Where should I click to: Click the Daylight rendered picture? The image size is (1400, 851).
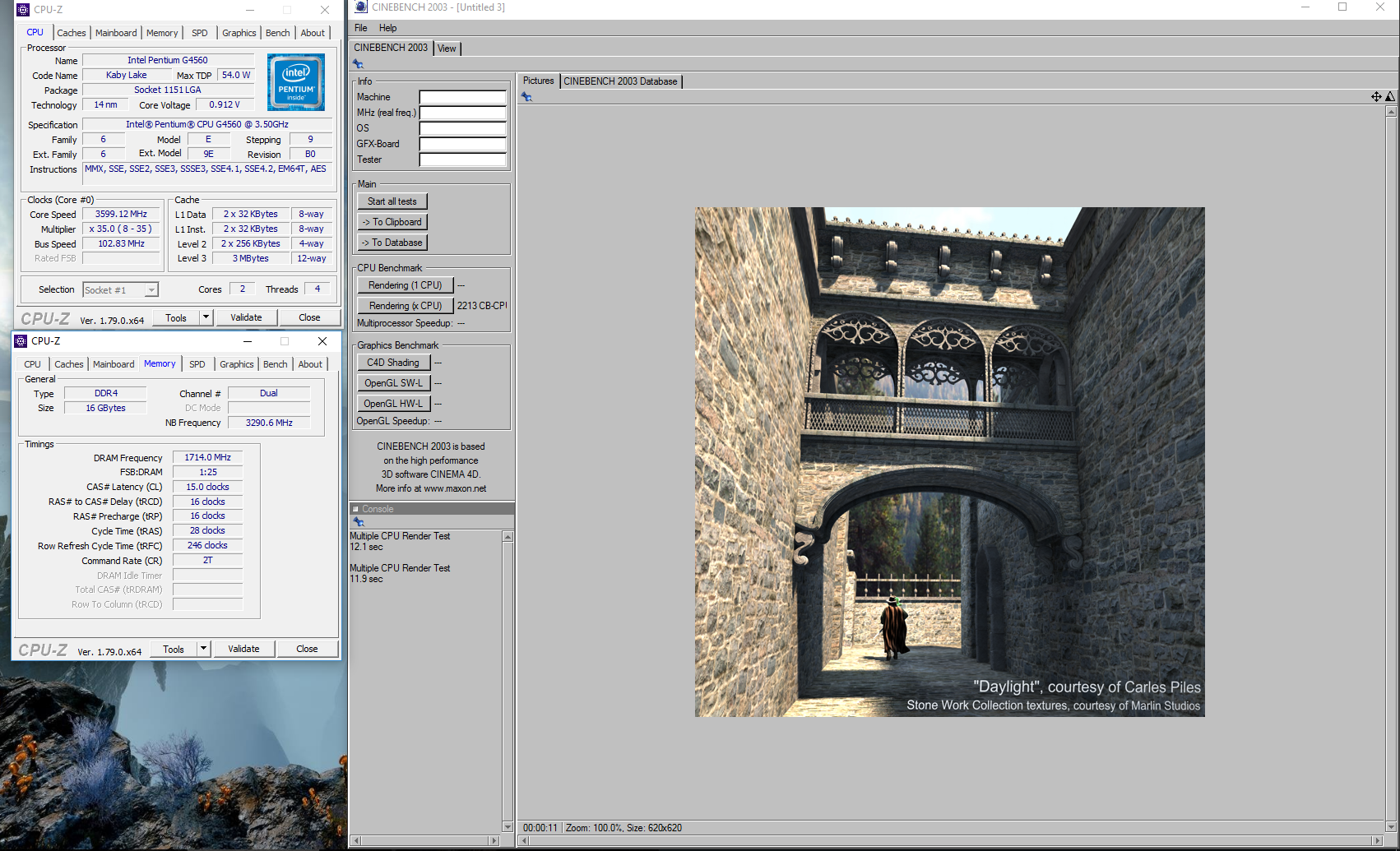pos(950,462)
